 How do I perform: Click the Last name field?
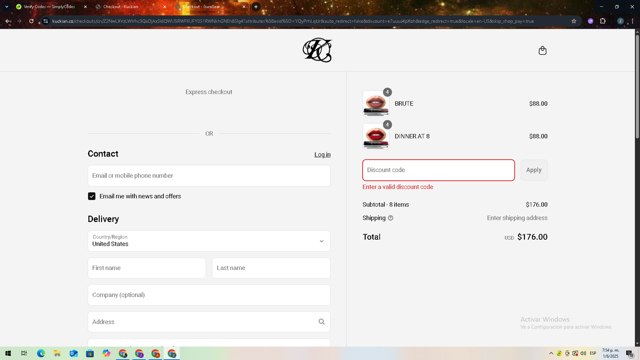[271, 268]
